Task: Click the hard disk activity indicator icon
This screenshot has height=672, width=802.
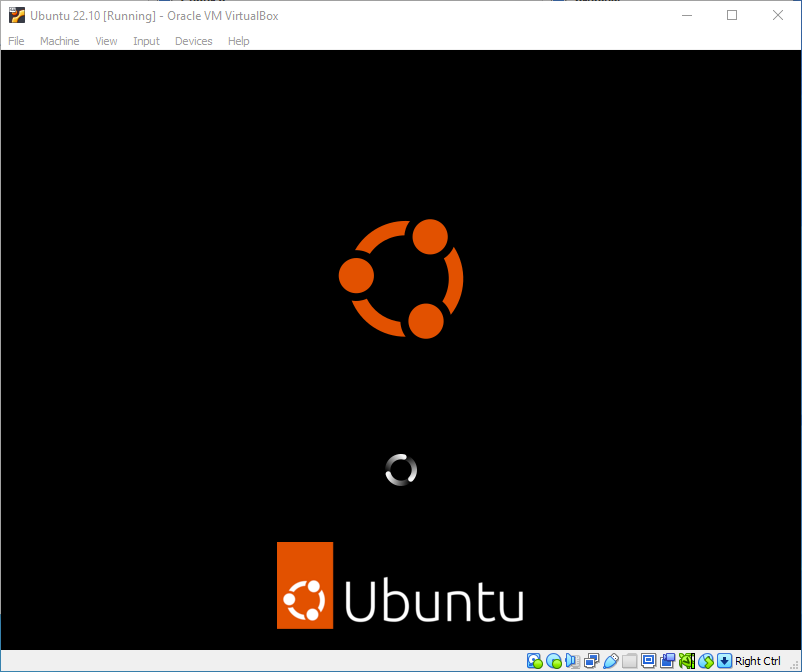Action: 535,661
